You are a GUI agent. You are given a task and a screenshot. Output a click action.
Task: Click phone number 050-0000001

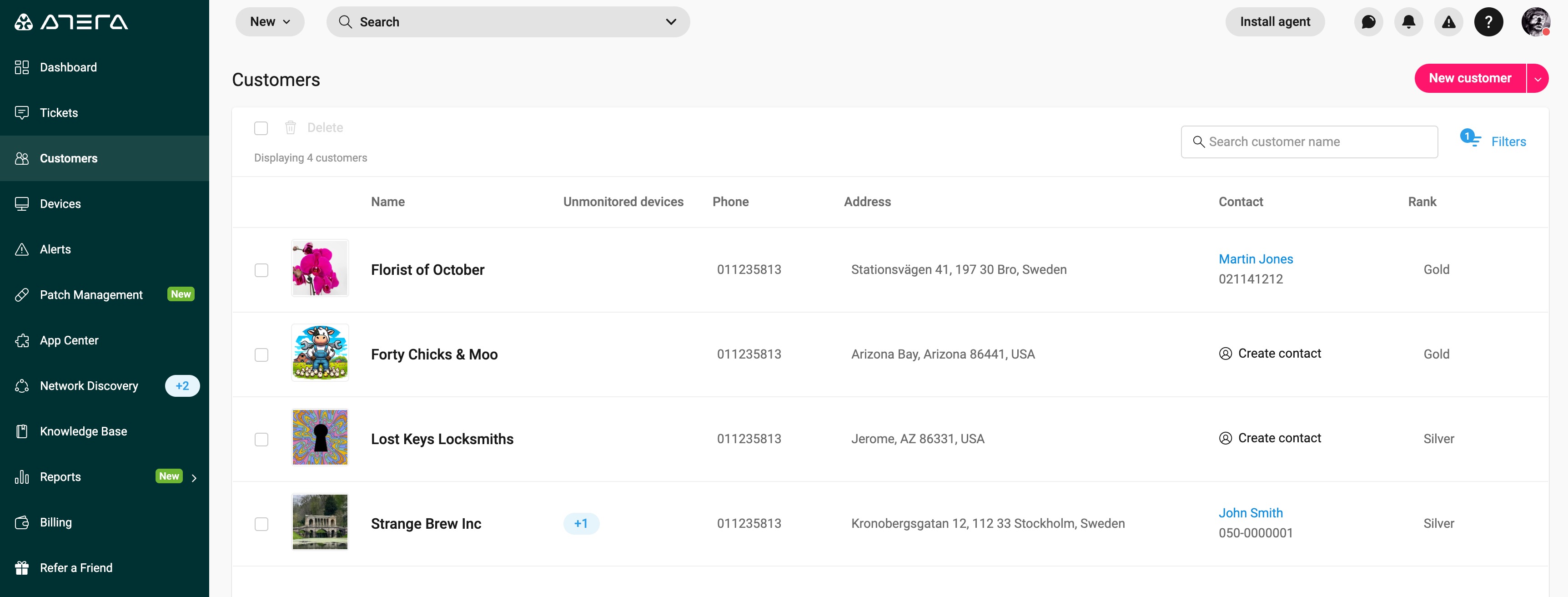click(1256, 533)
